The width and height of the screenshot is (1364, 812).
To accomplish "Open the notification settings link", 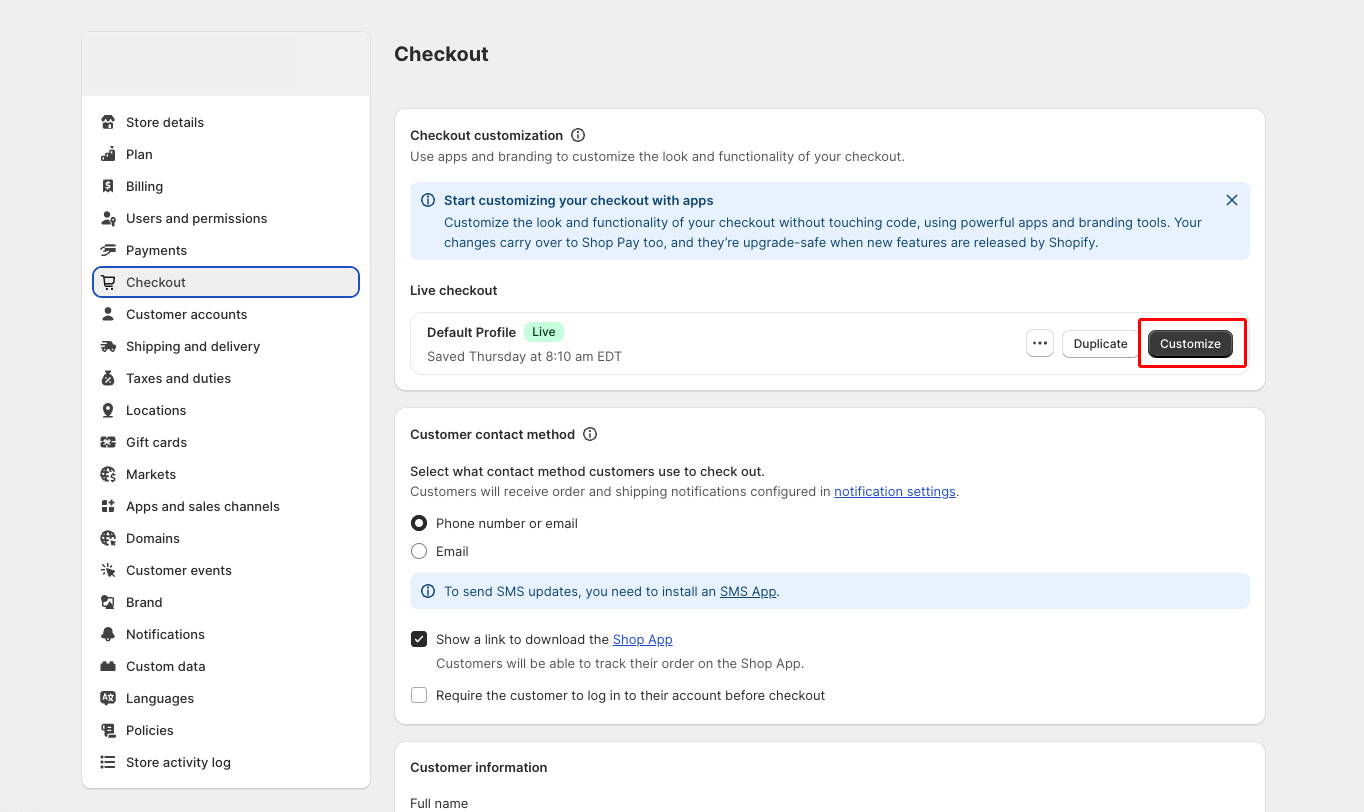I will pyautogui.click(x=895, y=491).
